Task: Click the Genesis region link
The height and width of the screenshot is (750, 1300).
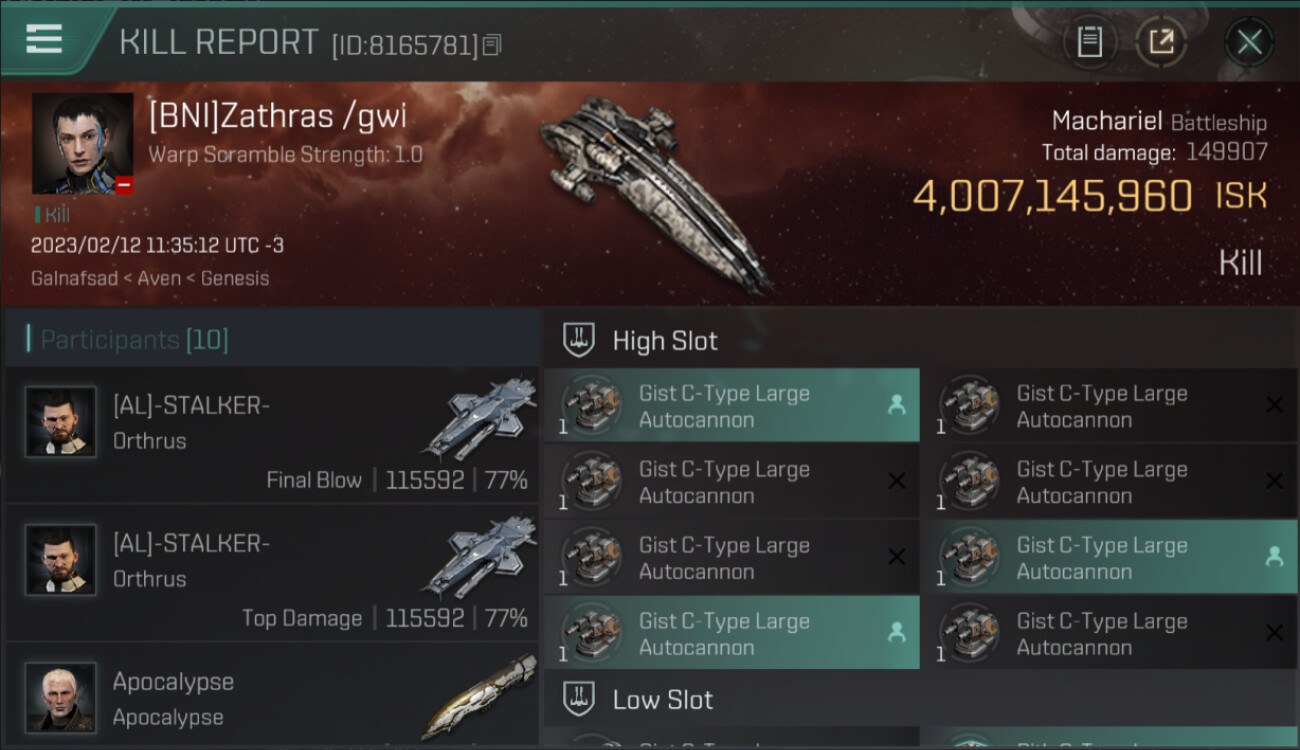Action: click(x=234, y=279)
